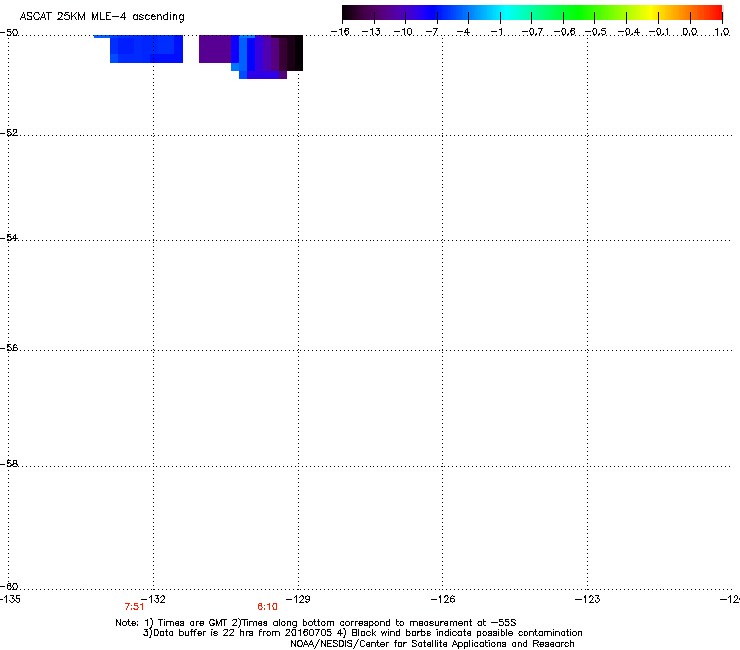Pick the cyan section of the color bar
The image size is (740, 650).
tap(507, 13)
